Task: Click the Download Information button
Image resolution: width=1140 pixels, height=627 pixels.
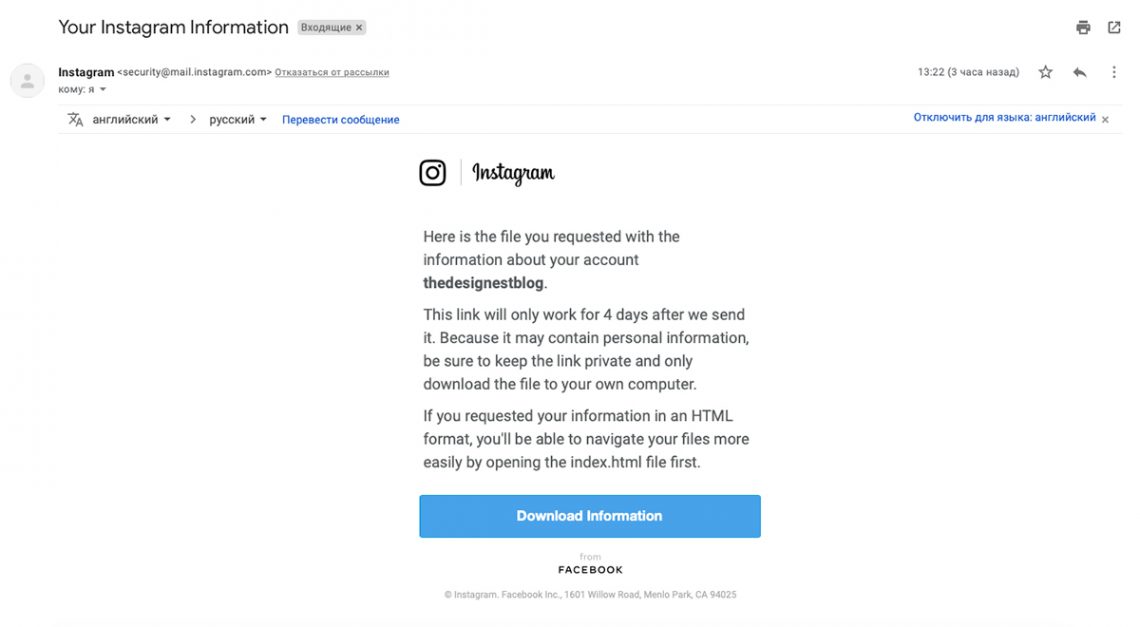Action: tap(590, 516)
